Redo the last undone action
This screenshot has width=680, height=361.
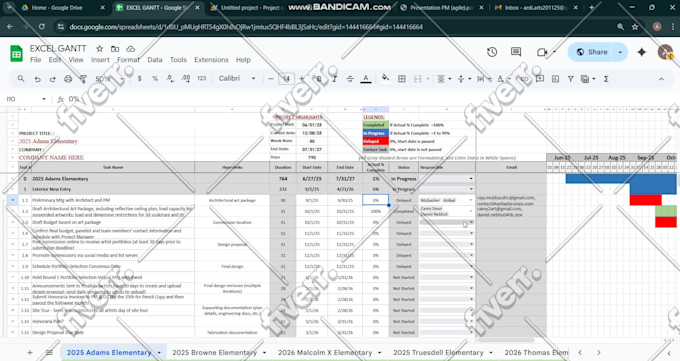tap(52, 79)
